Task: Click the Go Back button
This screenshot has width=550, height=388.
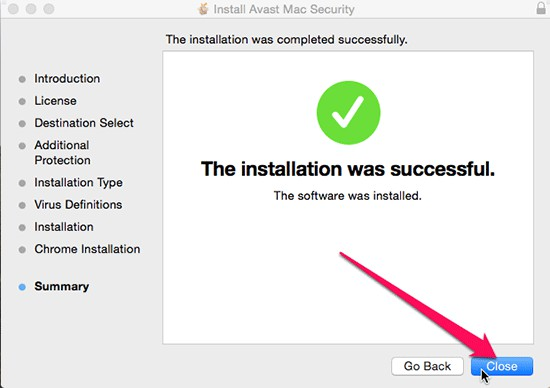Action: pyautogui.click(x=427, y=366)
